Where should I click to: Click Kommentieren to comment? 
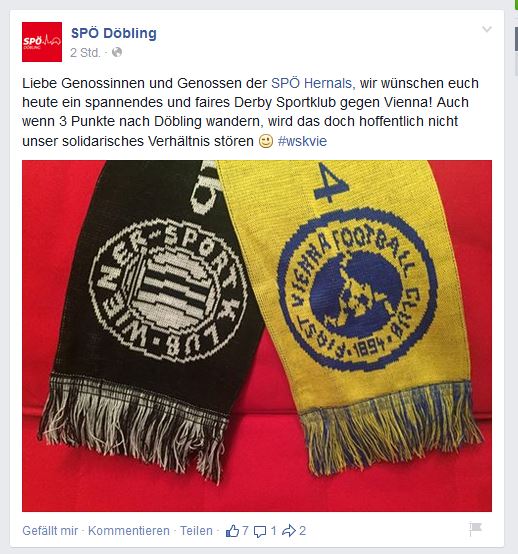(129, 530)
